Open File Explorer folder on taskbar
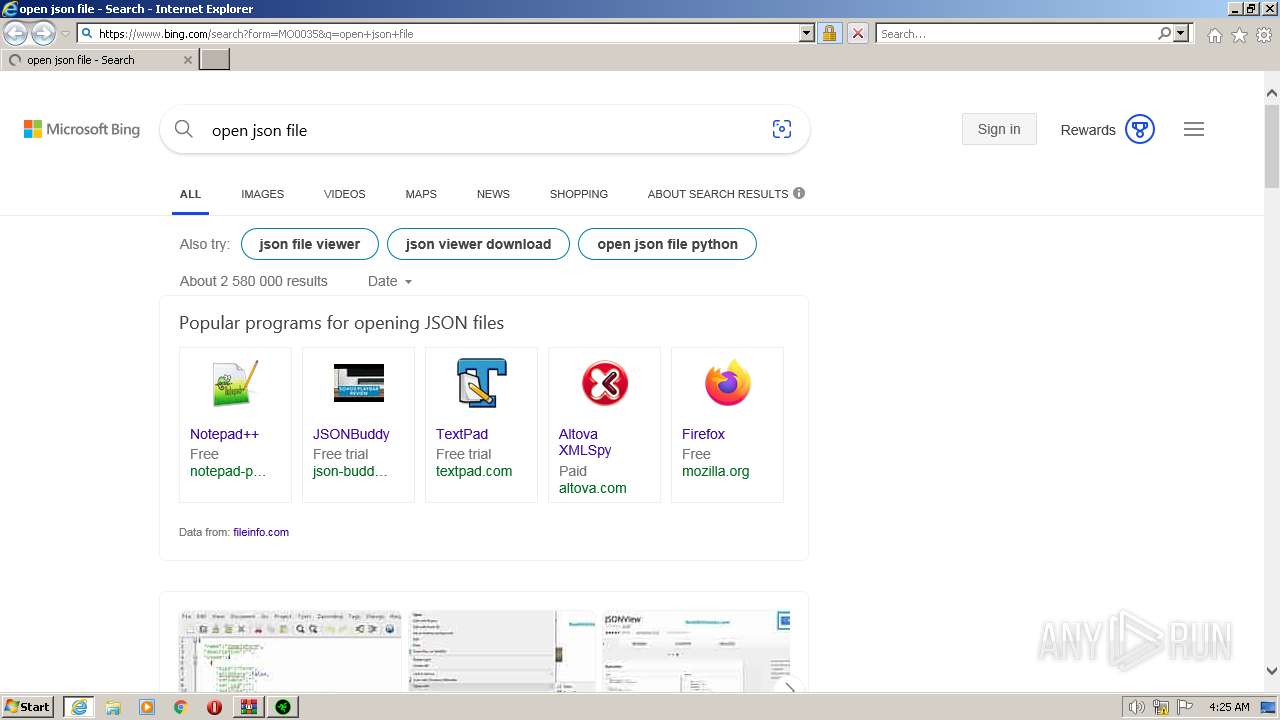 pyautogui.click(x=113, y=707)
